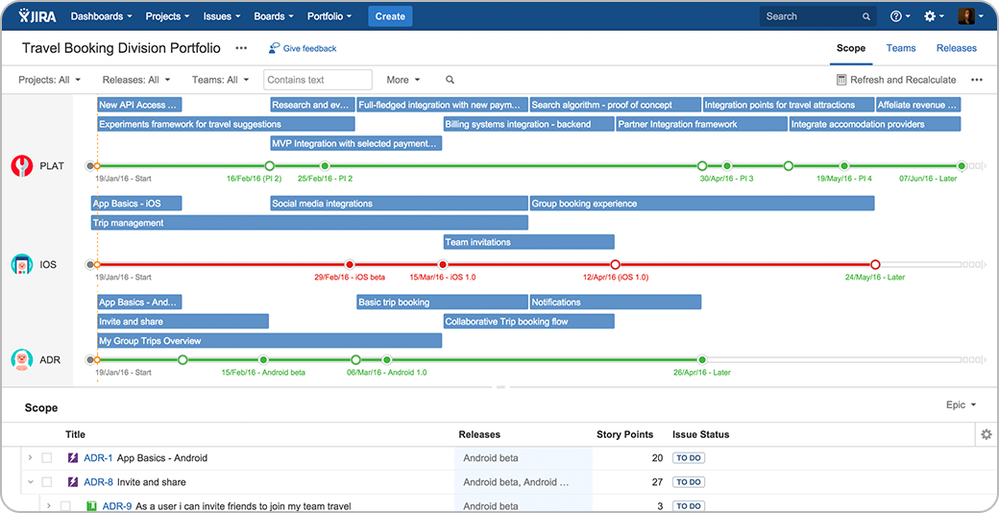Select the PLAT project wrench icon

[x=22, y=166]
